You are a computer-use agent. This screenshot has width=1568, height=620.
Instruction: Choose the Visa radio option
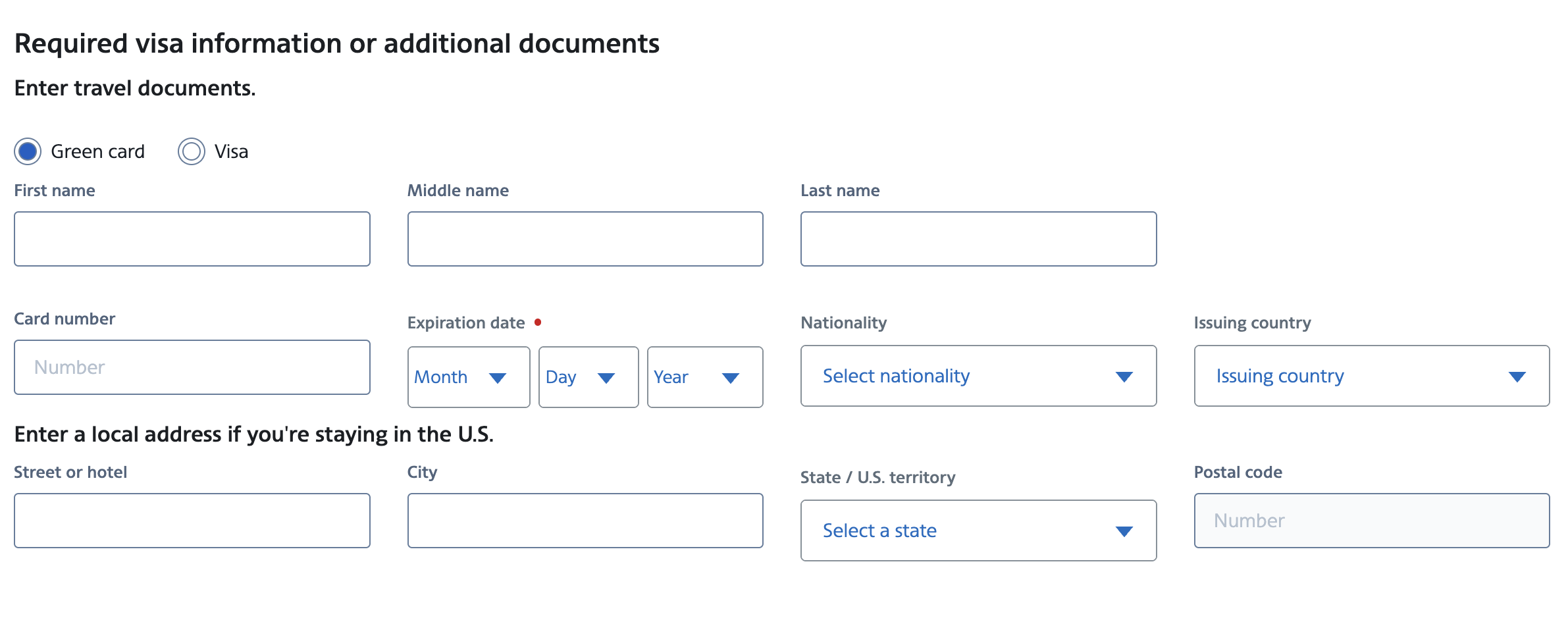[x=192, y=151]
